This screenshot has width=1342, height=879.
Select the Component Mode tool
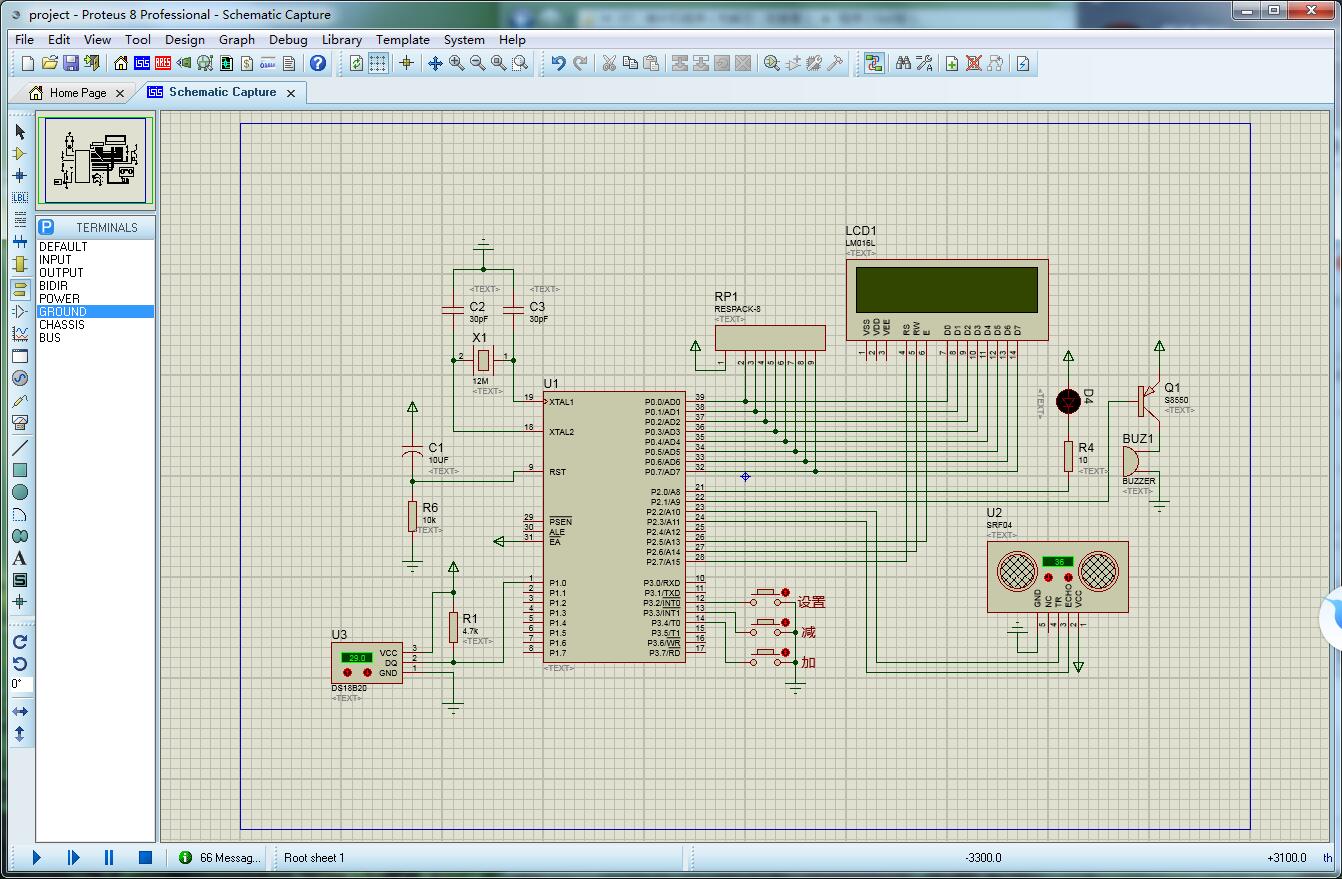tap(19, 154)
